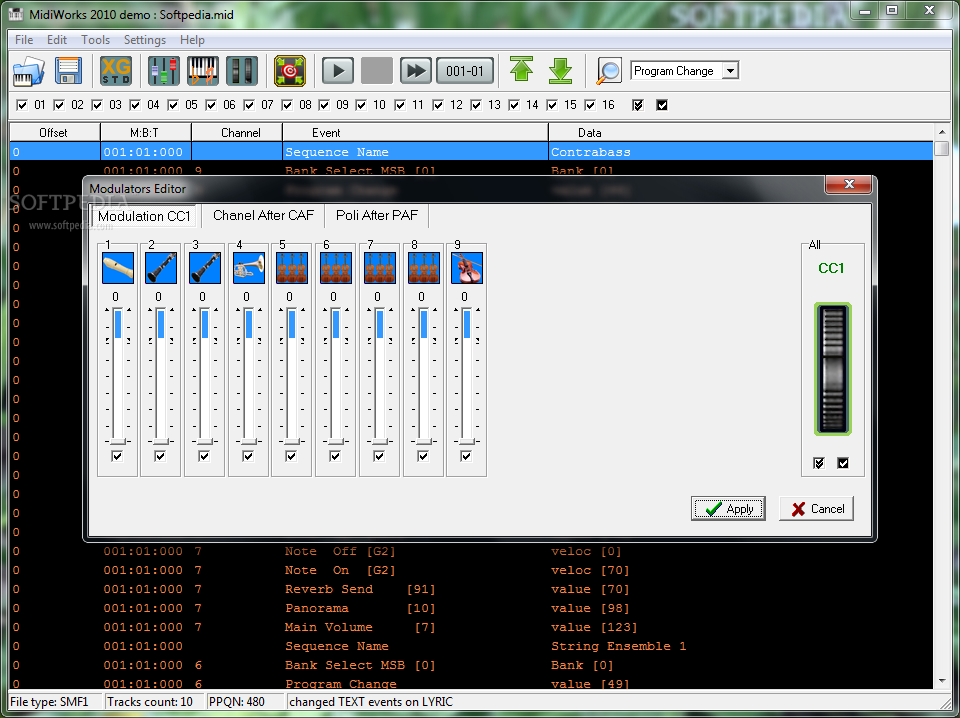Screen dimensions: 960x718
Task: Select channel 3 clarinet instrument icon
Action: (x=205, y=268)
